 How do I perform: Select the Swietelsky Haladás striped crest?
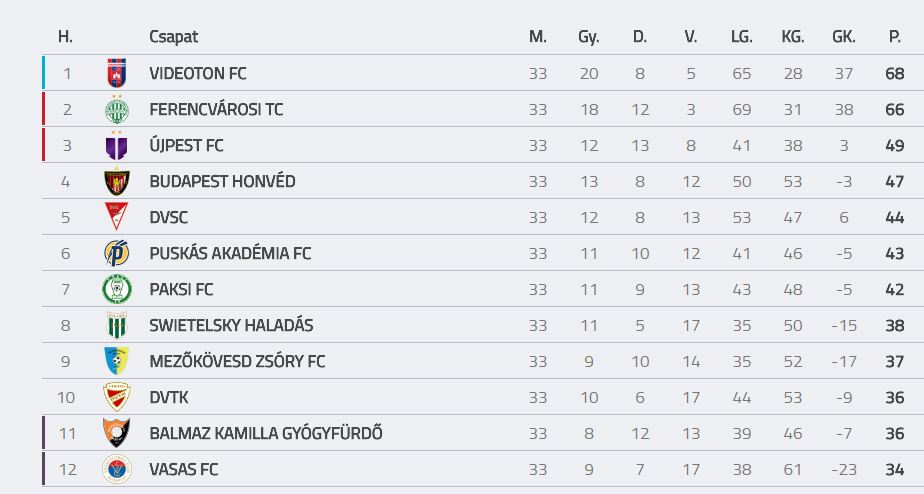click(117, 325)
